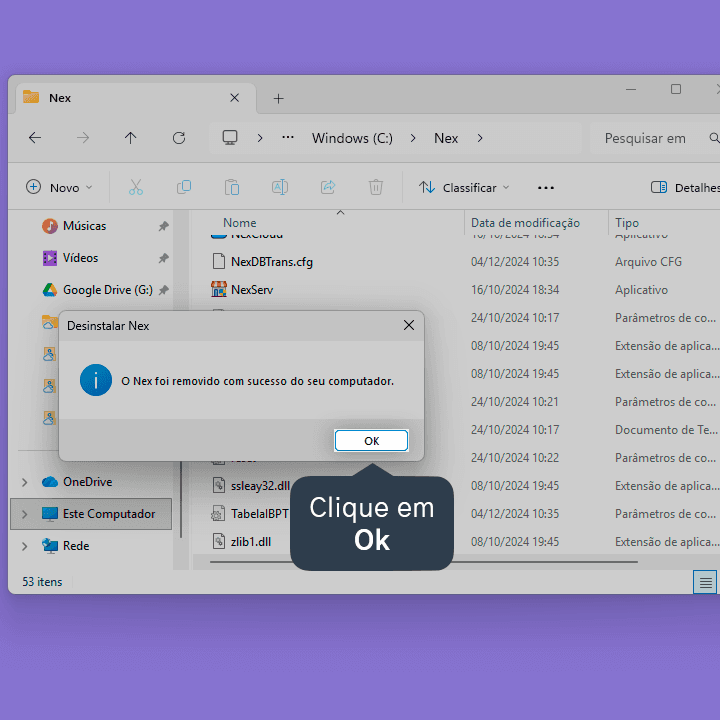The width and height of the screenshot is (720, 720).
Task: Click OK in the Desinstalar Nex dialog
Action: [371, 441]
